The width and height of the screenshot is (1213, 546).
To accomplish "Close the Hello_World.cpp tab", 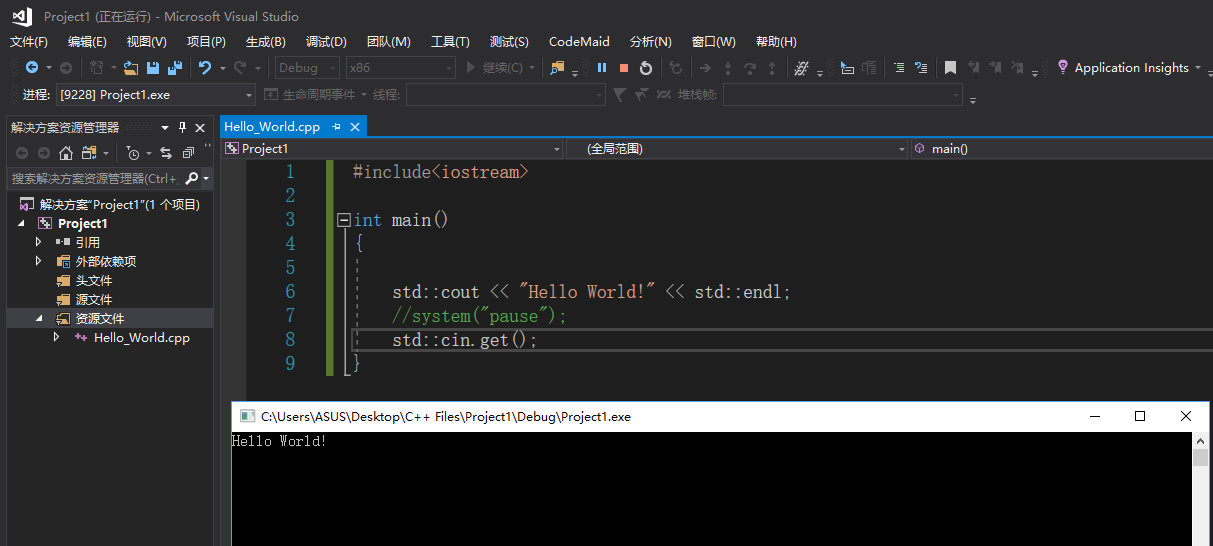I will pos(354,126).
